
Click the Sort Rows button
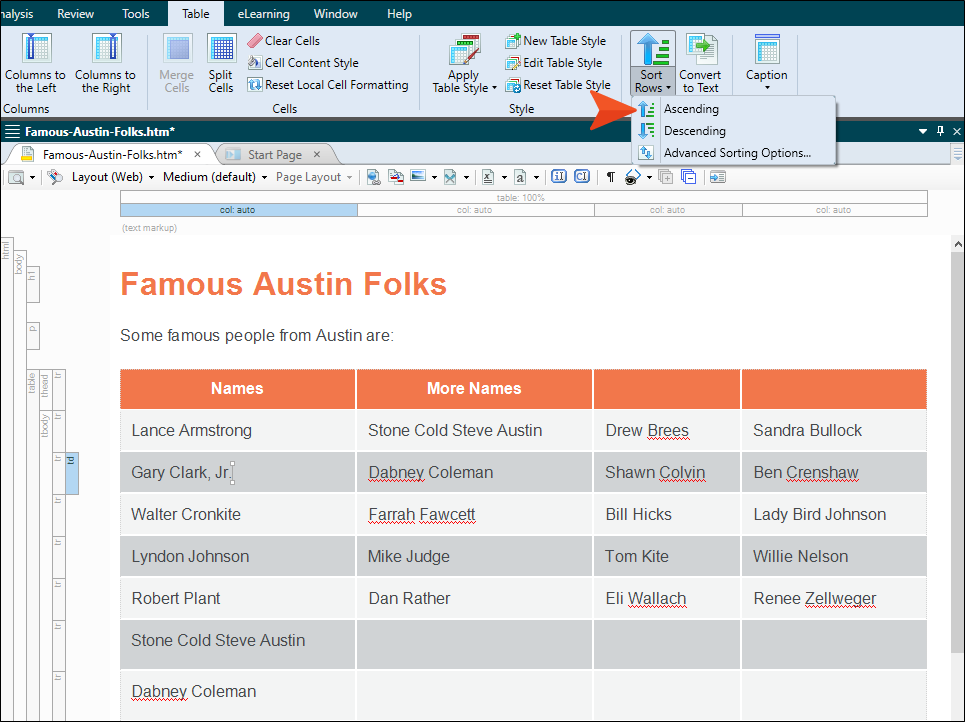click(x=652, y=63)
